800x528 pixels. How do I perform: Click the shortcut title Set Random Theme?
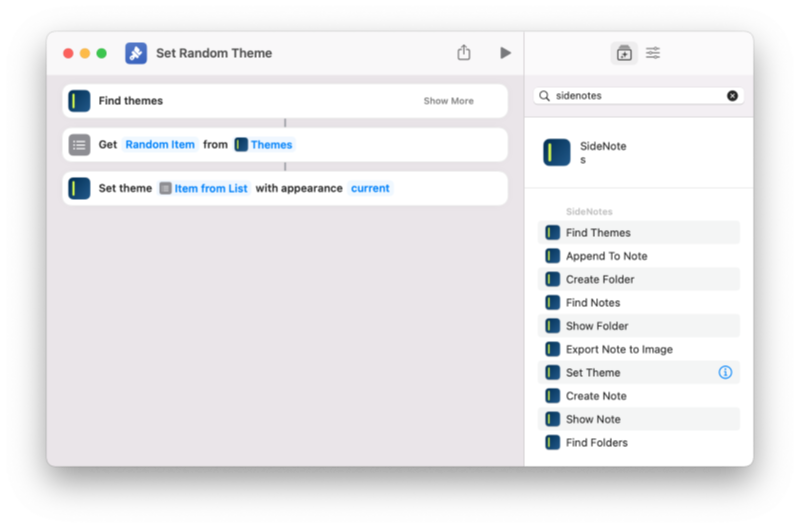pyautogui.click(x=214, y=53)
